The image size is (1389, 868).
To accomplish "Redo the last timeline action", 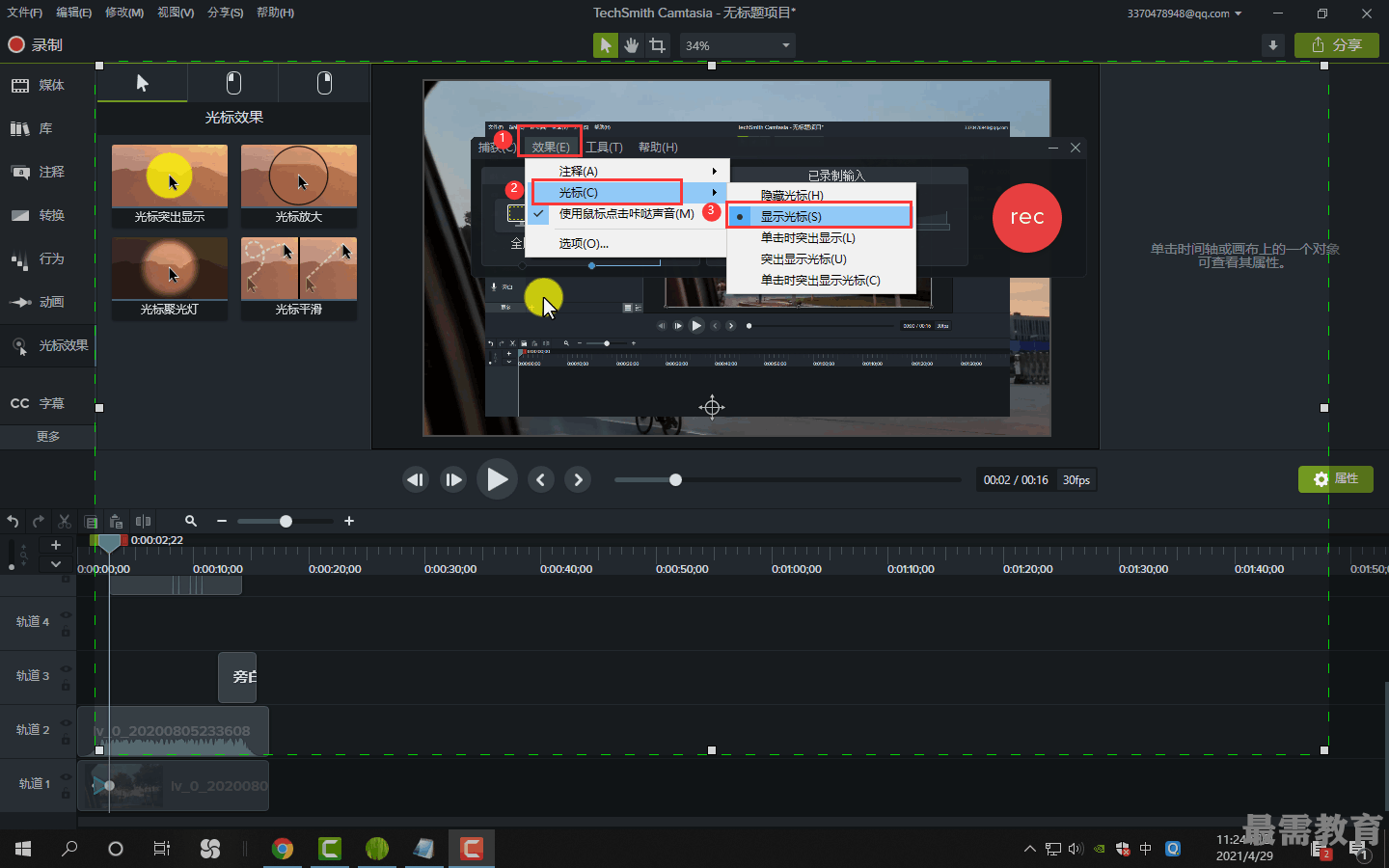I will pos(39,521).
